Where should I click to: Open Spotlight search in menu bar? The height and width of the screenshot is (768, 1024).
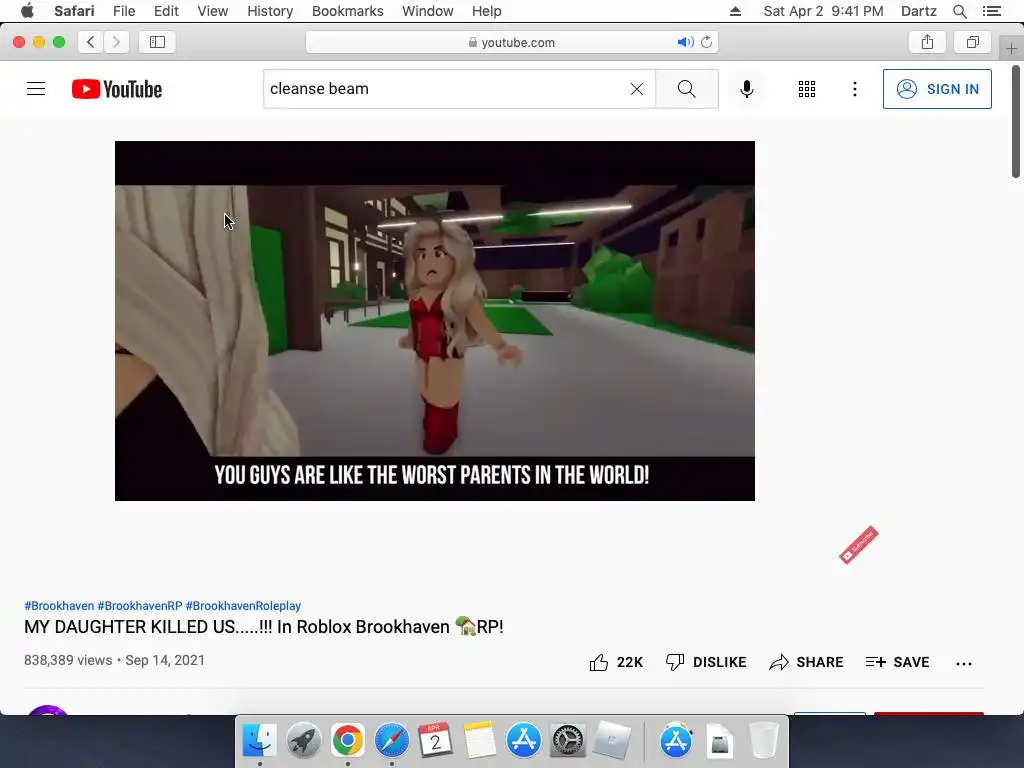[x=959, y=11]
